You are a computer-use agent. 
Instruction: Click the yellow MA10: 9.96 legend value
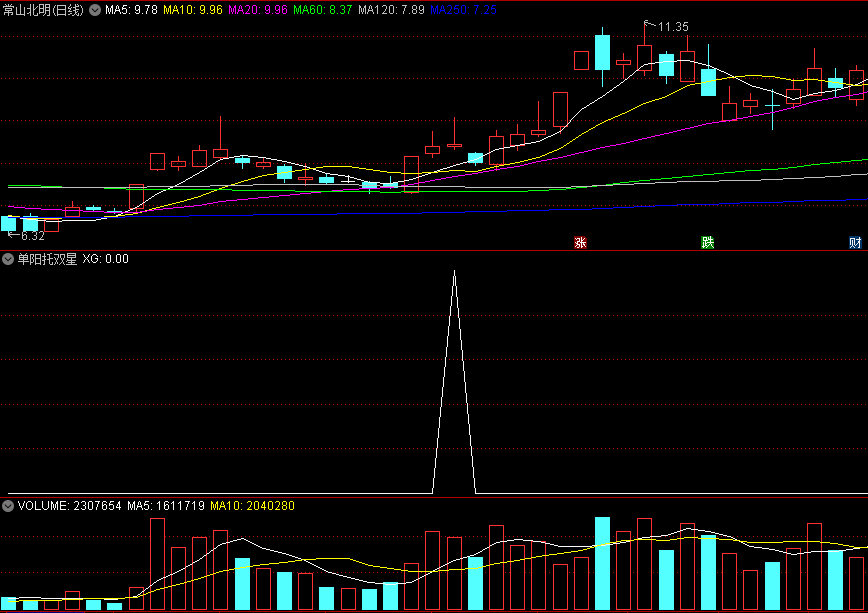193,10
